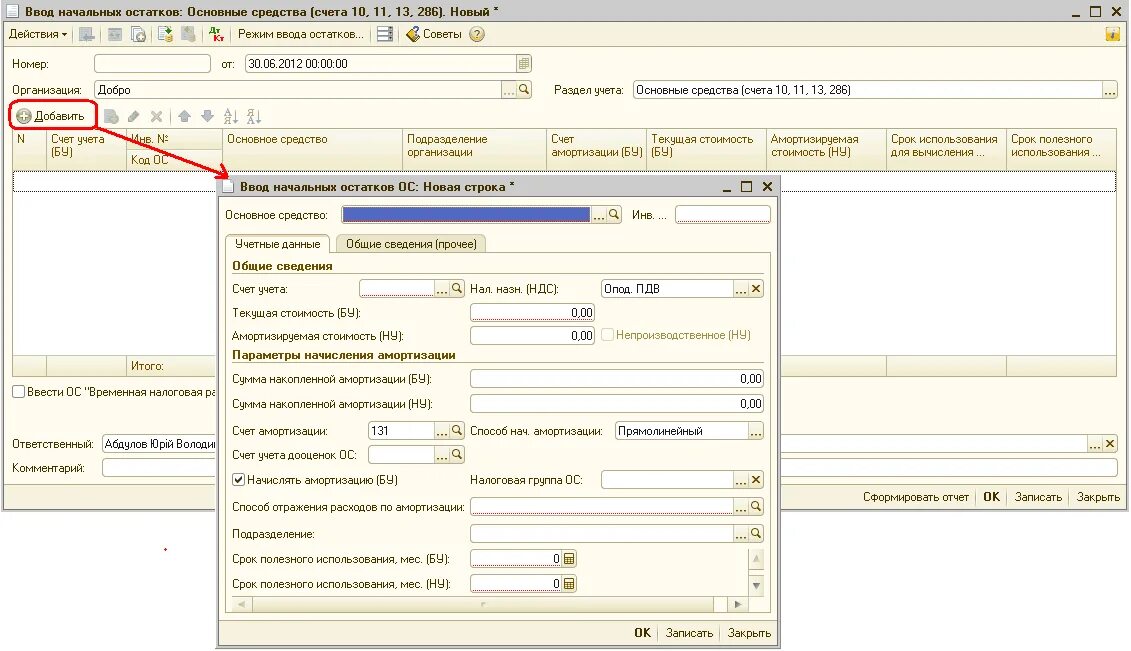Sort rows ascending with A-Я icon
Viewport: 1131px width, 651px height.
pos(231,116)
